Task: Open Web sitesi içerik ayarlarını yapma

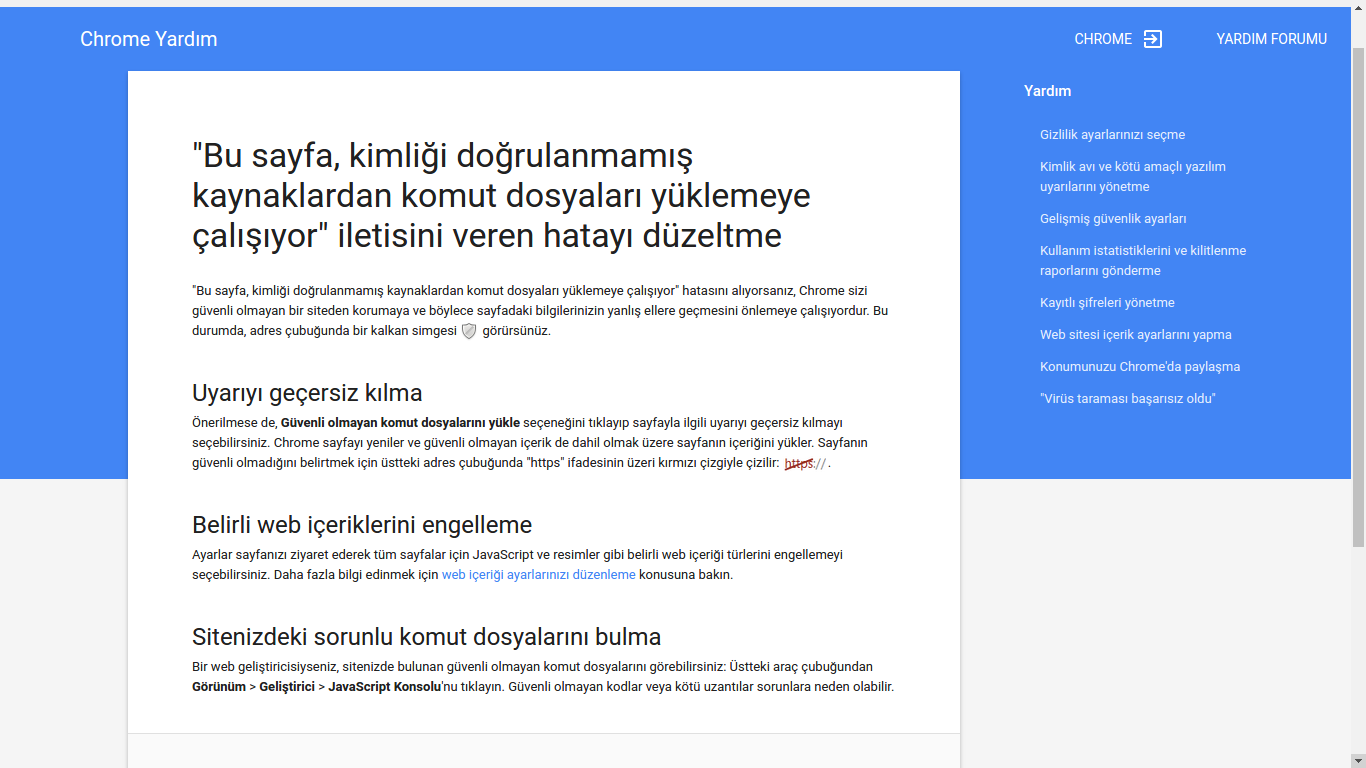Action: pos(1135,335)
